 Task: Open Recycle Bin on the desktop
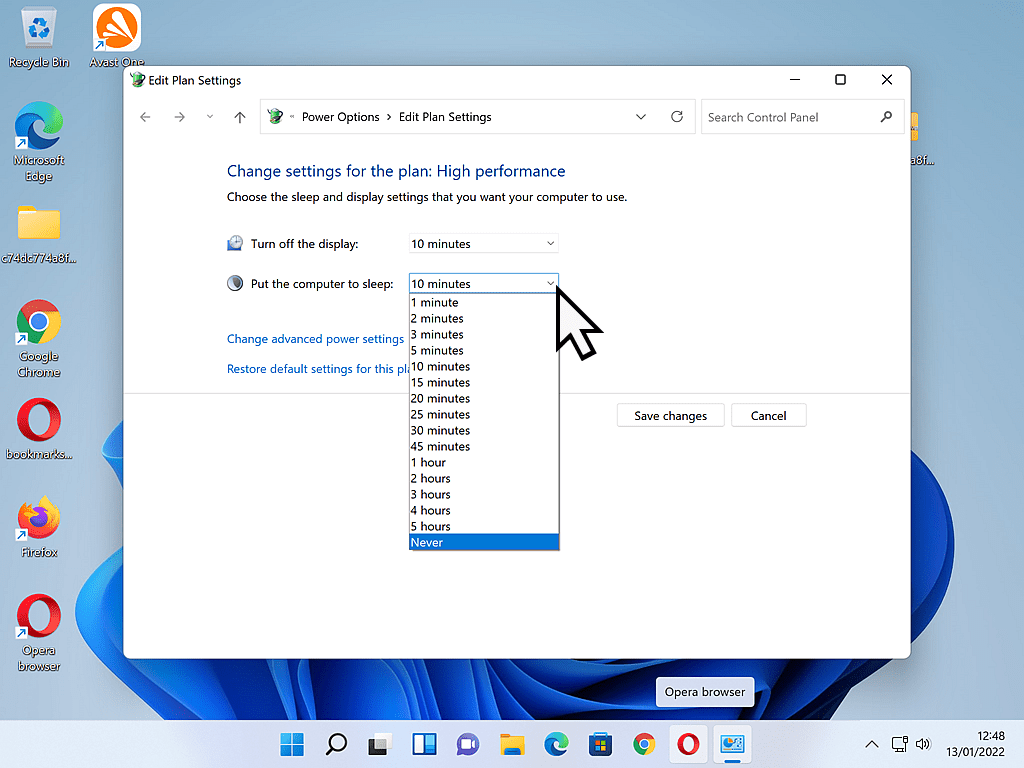39,37
